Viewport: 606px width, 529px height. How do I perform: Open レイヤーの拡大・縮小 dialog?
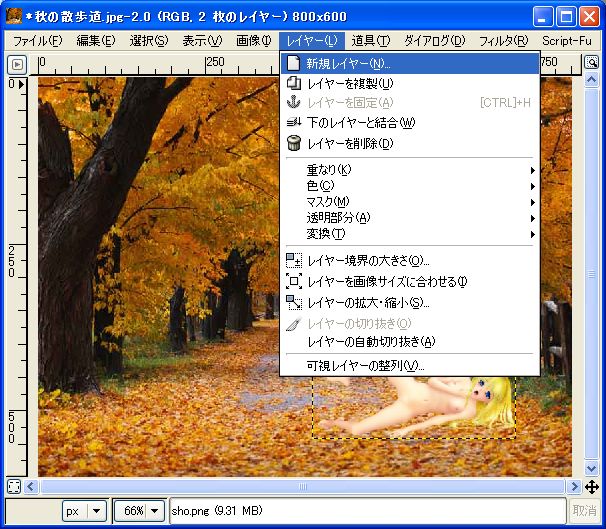(410, 303)
